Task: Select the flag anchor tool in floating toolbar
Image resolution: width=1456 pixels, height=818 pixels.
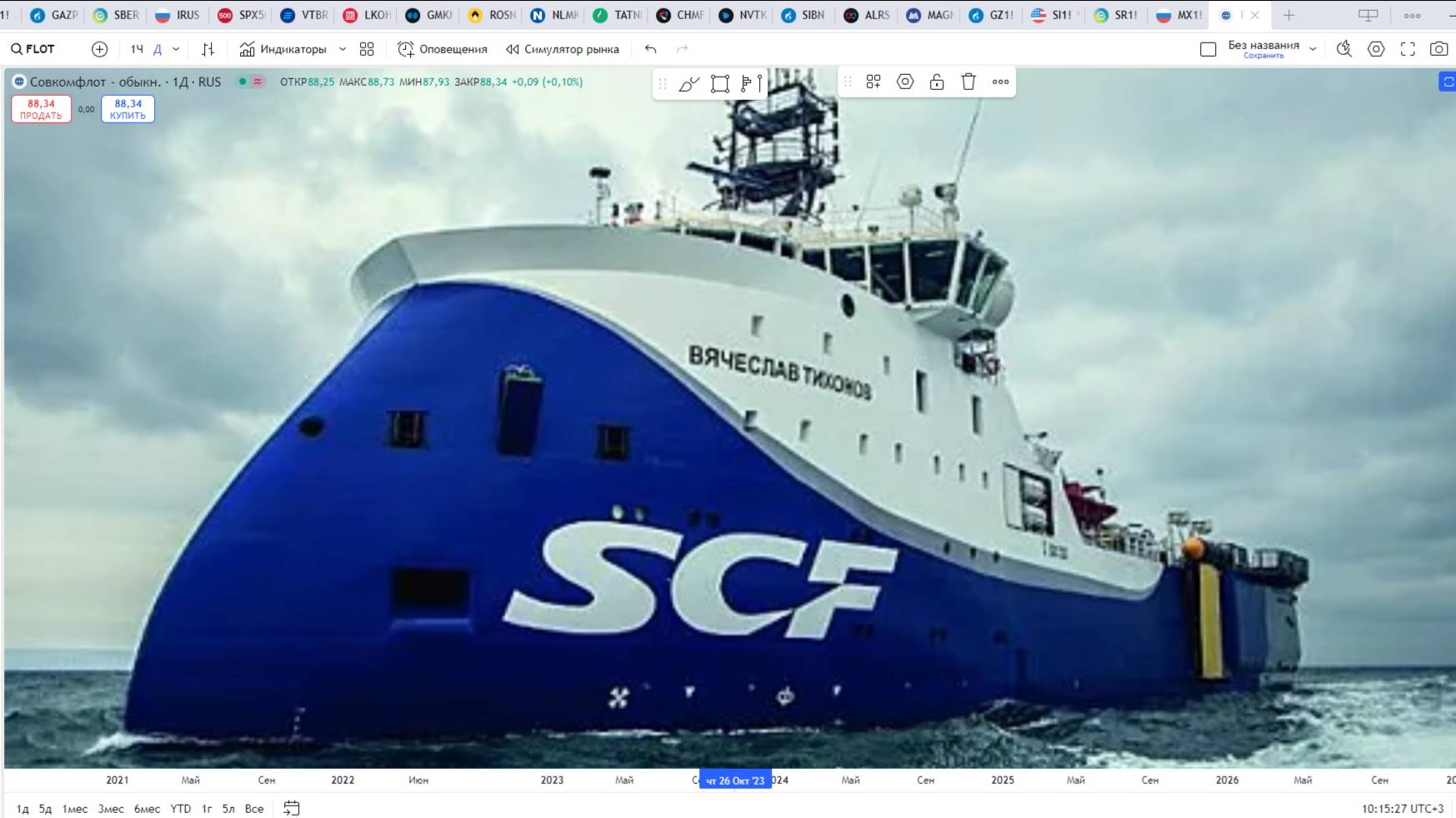Action: (x=751, y=82)
